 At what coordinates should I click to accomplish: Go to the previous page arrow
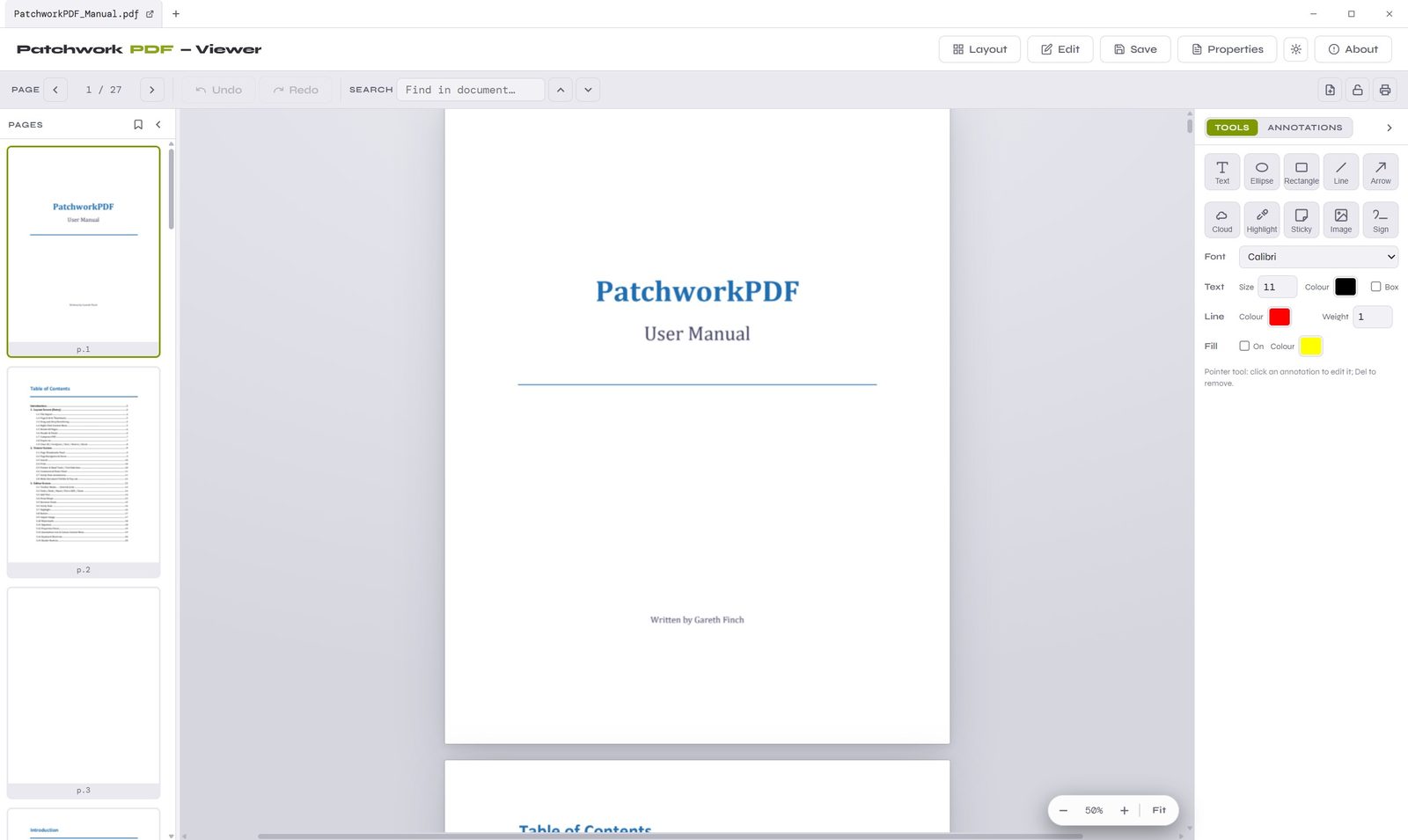55,90
